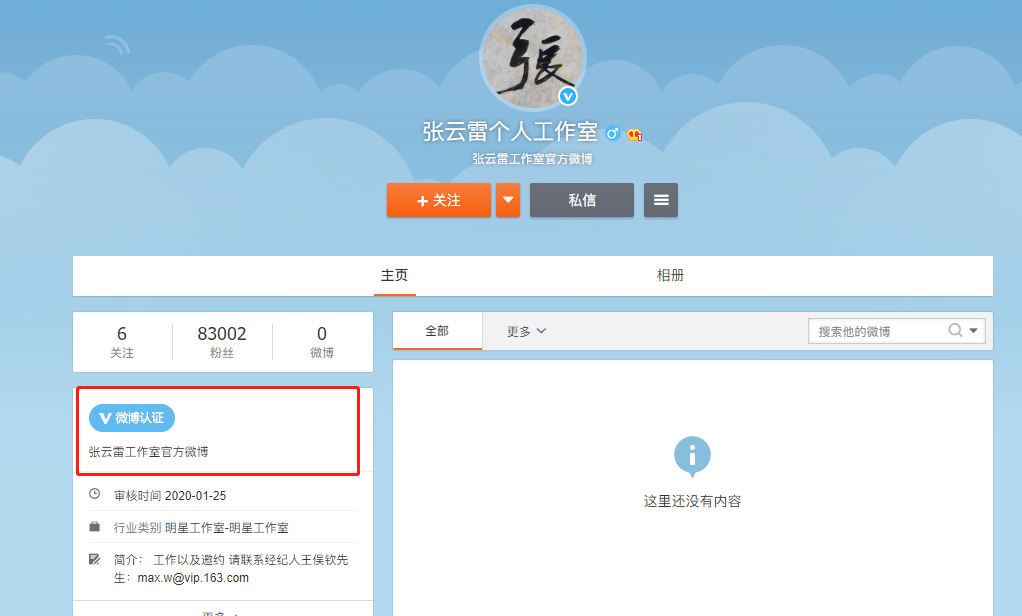This screenshot has width=1022, height=616.
Task: Click subtitle 张云雷工作室官方微博 under the name
Action: pos(533,159)
